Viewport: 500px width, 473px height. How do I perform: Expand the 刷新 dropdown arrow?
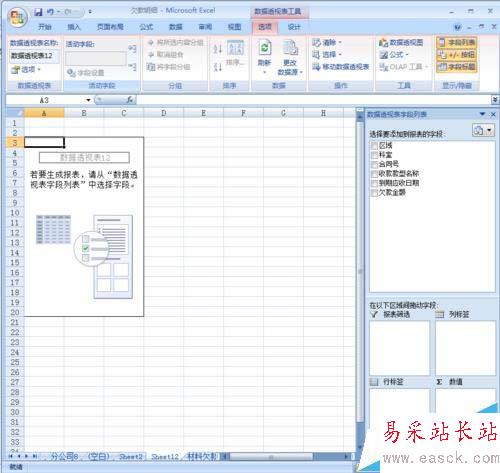coord(264,72)
